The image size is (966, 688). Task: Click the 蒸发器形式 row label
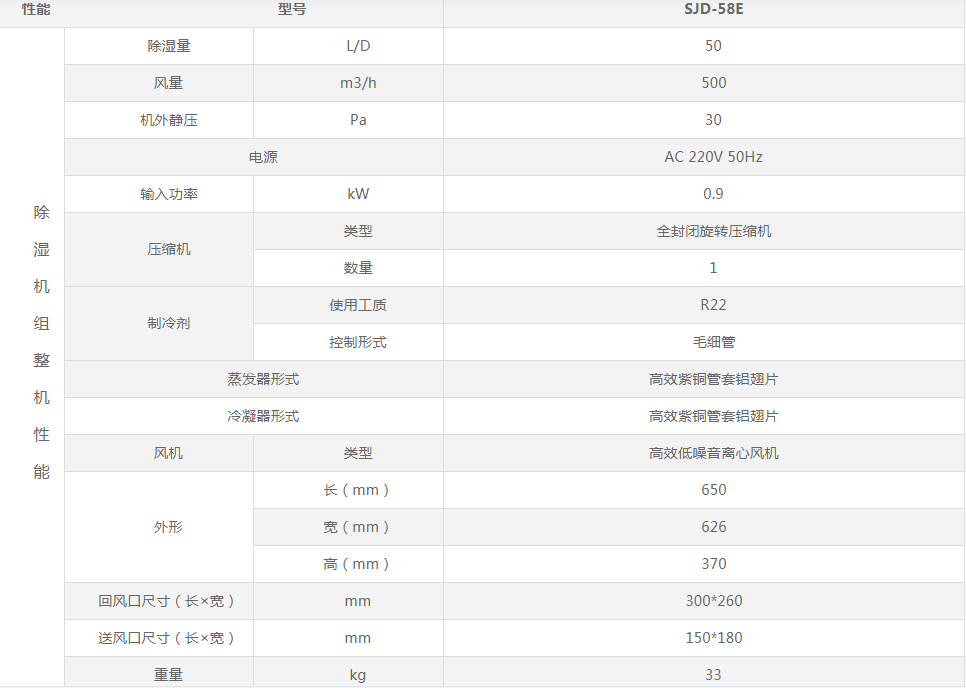[x=263, y=379]
